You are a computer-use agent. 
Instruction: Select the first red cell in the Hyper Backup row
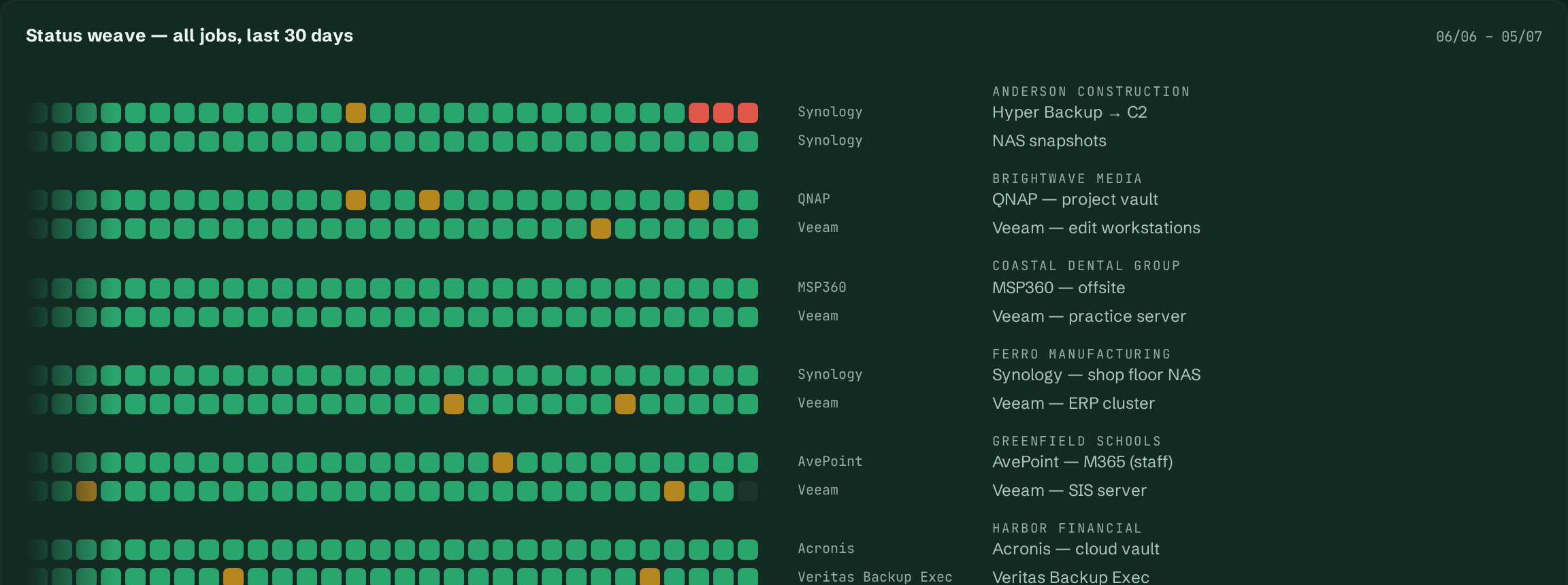(x=699, y=113)
